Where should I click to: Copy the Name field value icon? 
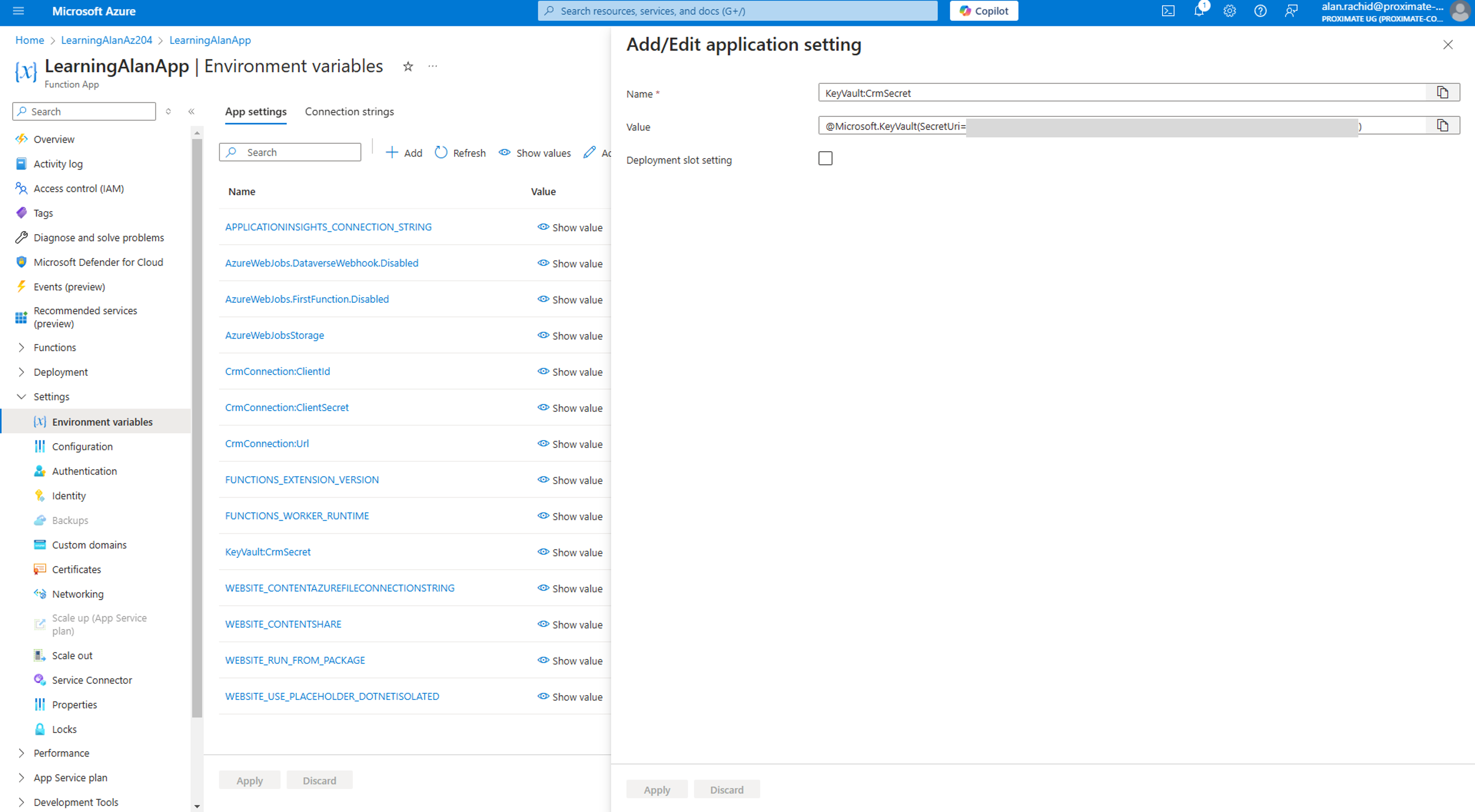pos(1442,93)
